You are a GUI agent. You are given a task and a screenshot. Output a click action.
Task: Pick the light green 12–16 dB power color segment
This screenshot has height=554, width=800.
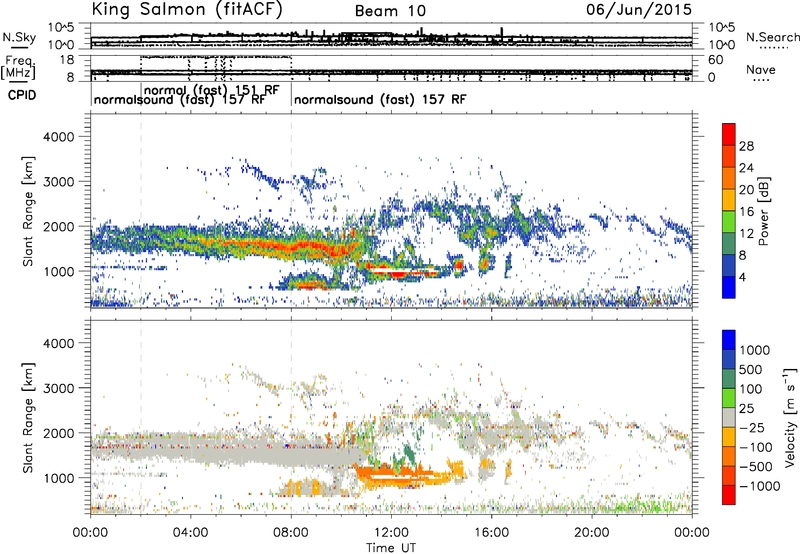pos(729,221)
